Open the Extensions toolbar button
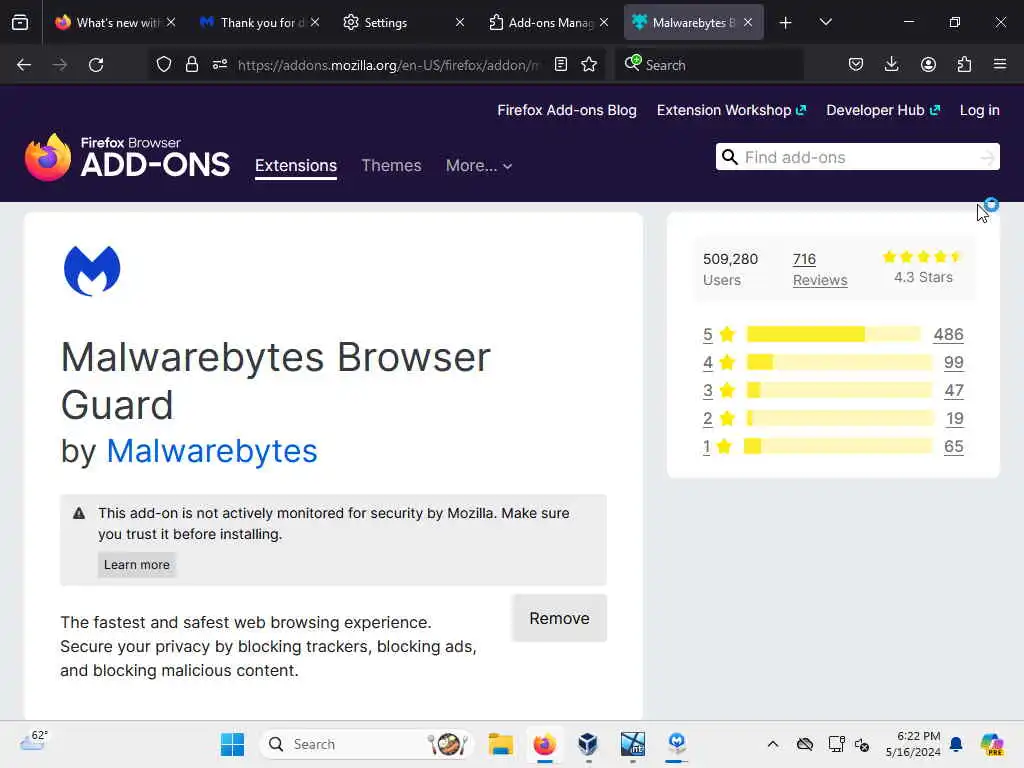 tap(964, 65)
